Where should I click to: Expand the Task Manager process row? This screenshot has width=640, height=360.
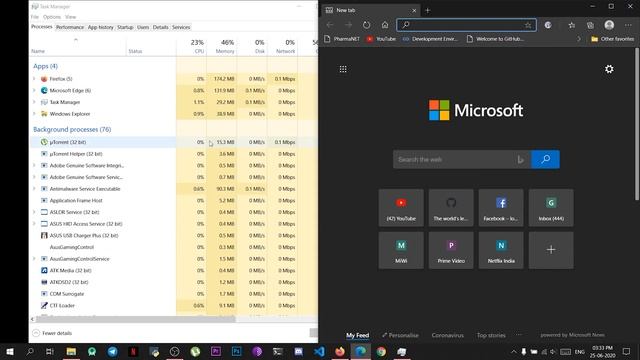tap(34, 102)
